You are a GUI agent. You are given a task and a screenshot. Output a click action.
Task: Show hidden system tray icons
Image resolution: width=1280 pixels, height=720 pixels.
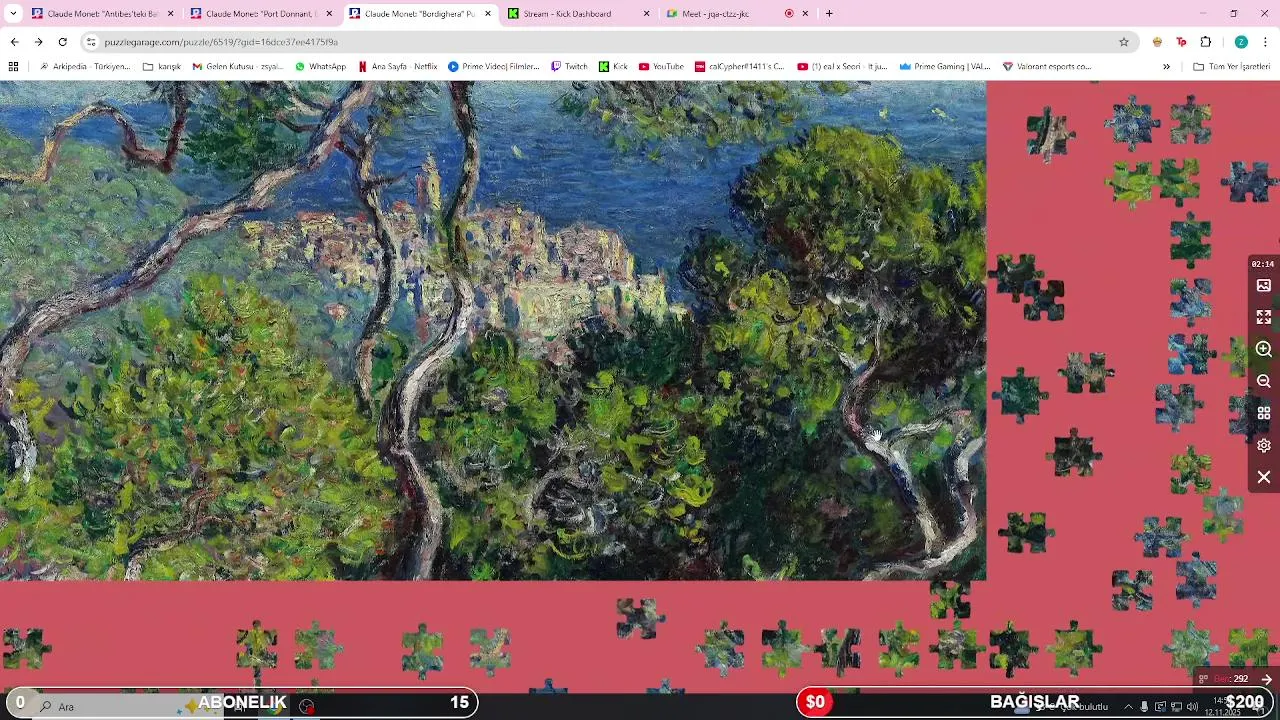tap(1128, 706)
